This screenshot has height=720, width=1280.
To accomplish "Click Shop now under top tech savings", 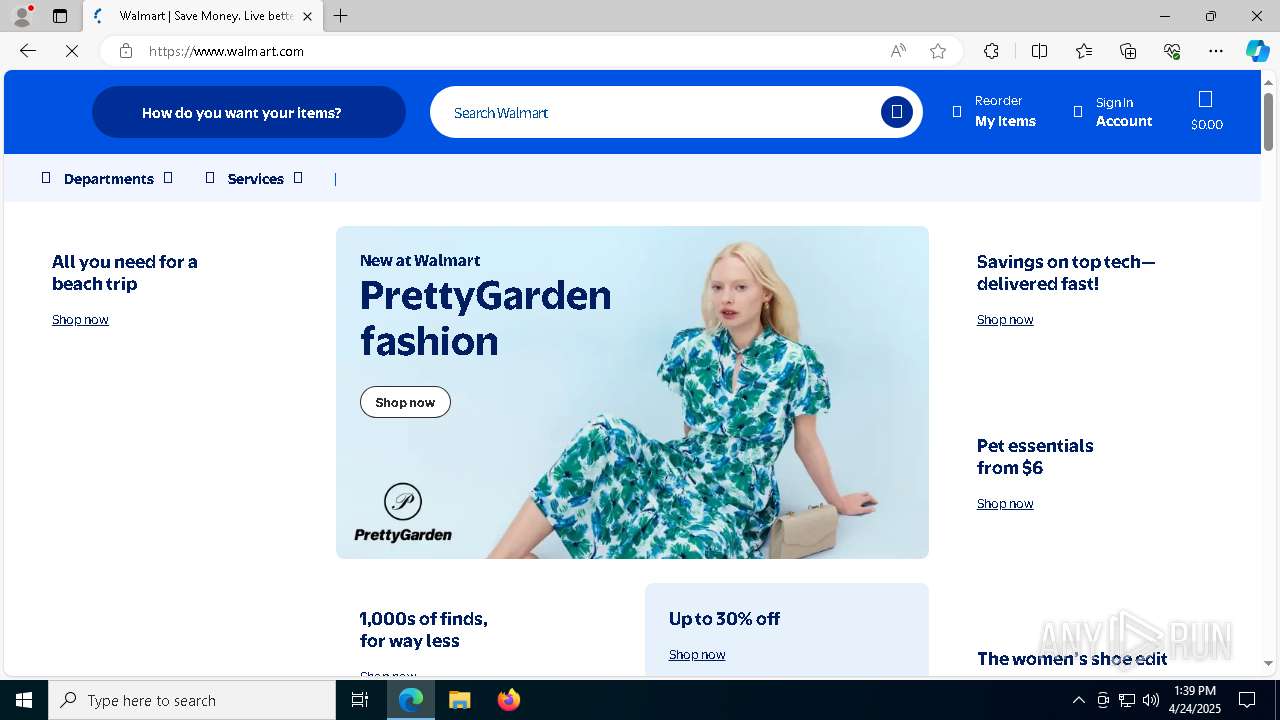I will click(1005, 319).
